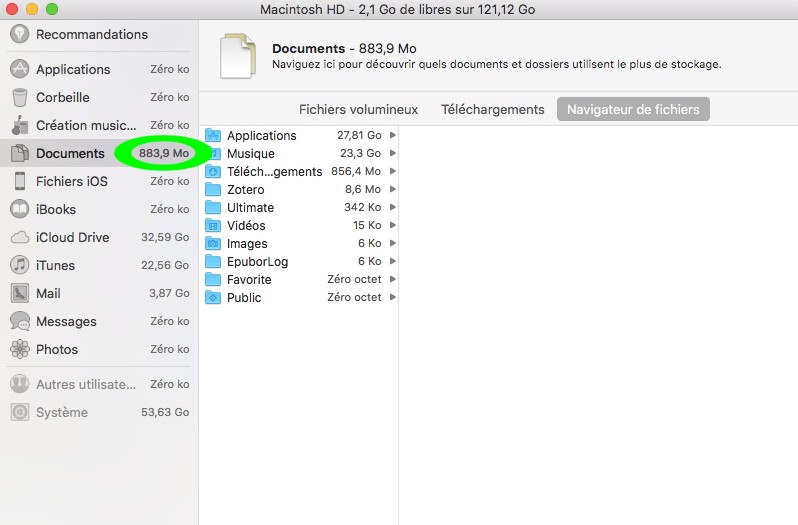This screenshot has width=798, height=525.
Task: Open Recommandations in the sidebar
Action: tap(92, 35)
